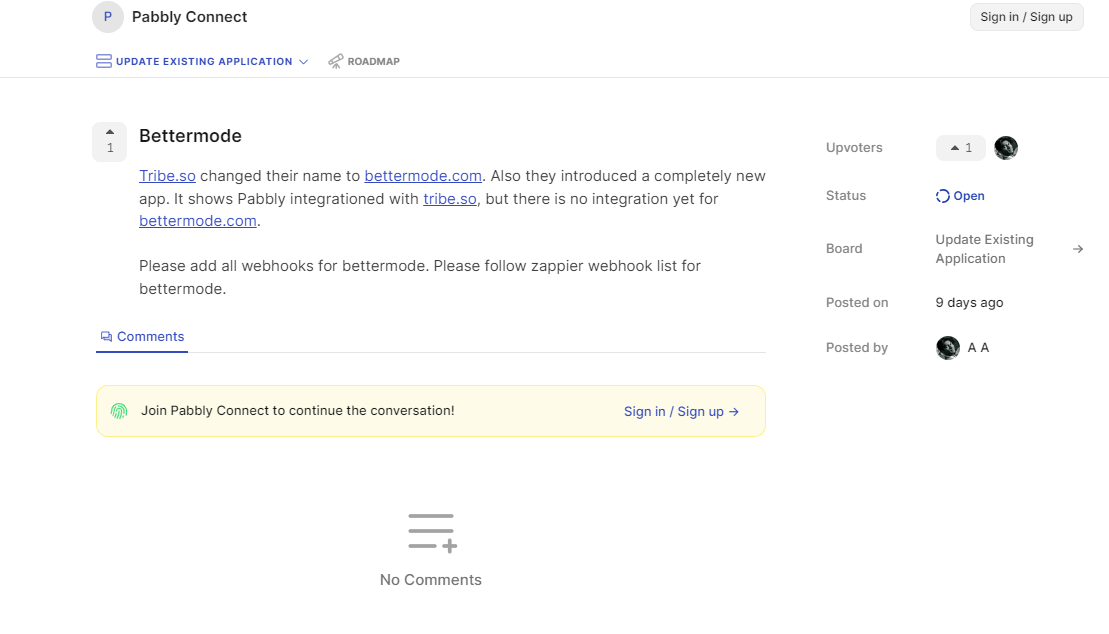Click the upvoters count button

960,148
